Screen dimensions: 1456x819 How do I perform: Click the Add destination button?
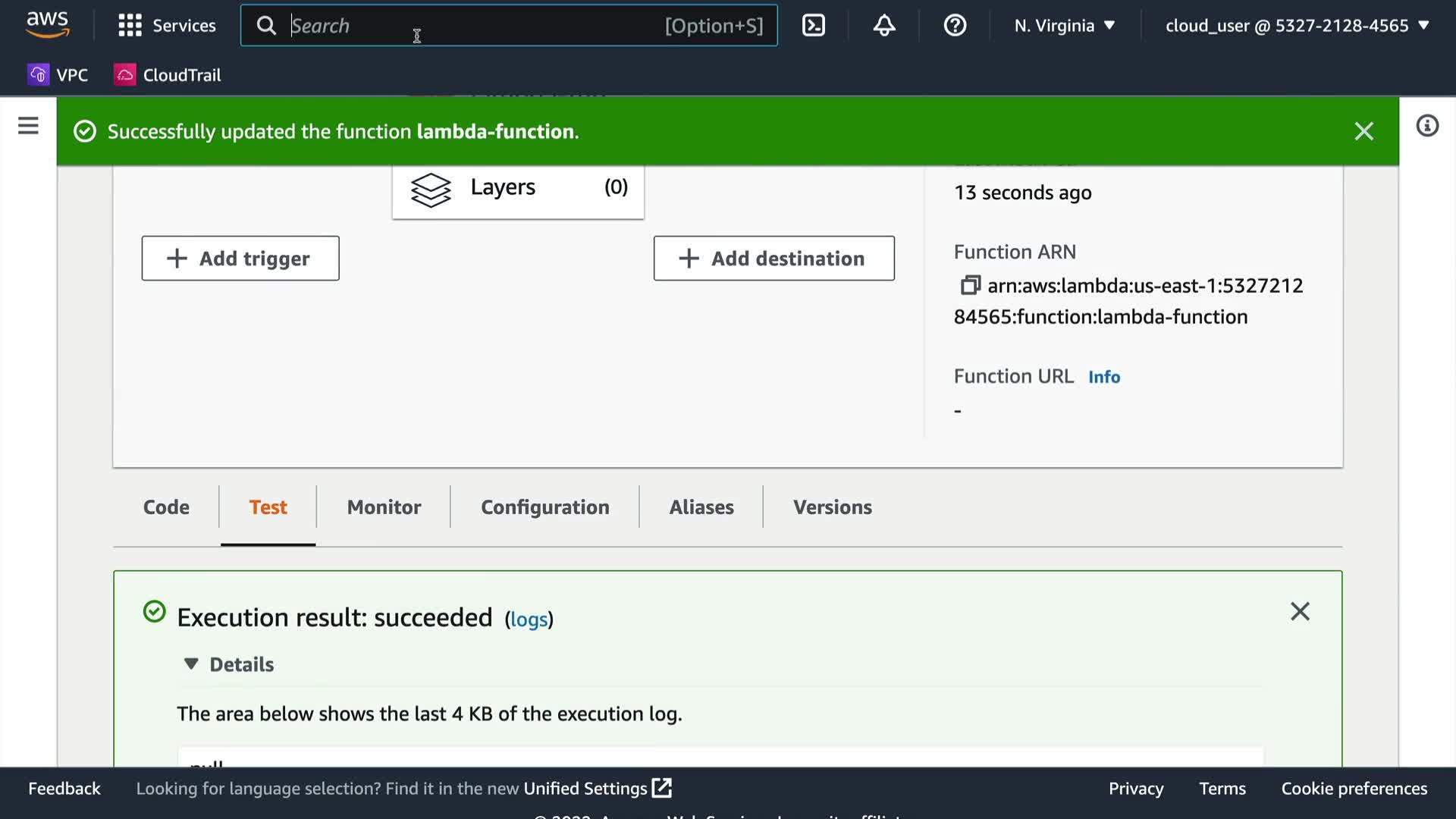click(x=773, y=259)
